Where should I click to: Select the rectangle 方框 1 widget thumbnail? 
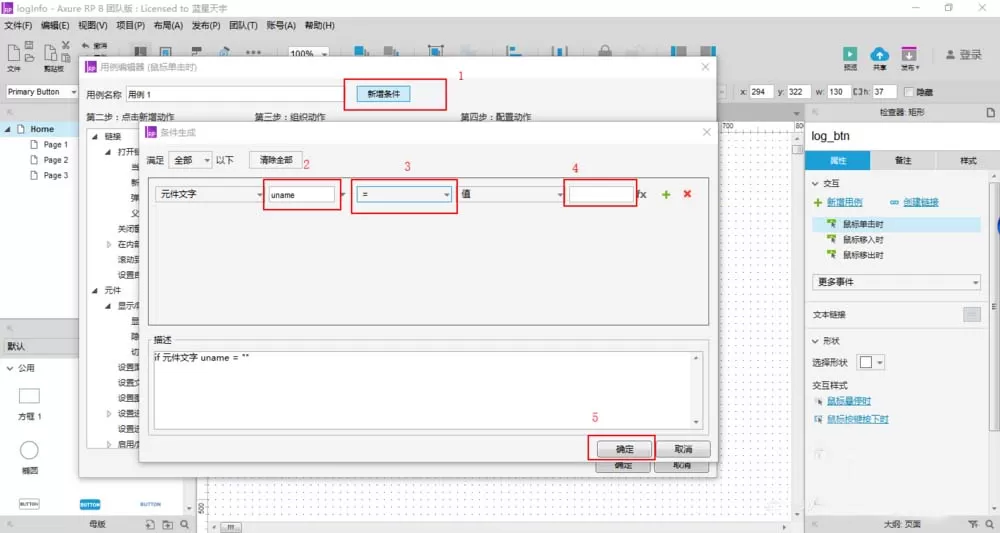(x=29, y=396)
